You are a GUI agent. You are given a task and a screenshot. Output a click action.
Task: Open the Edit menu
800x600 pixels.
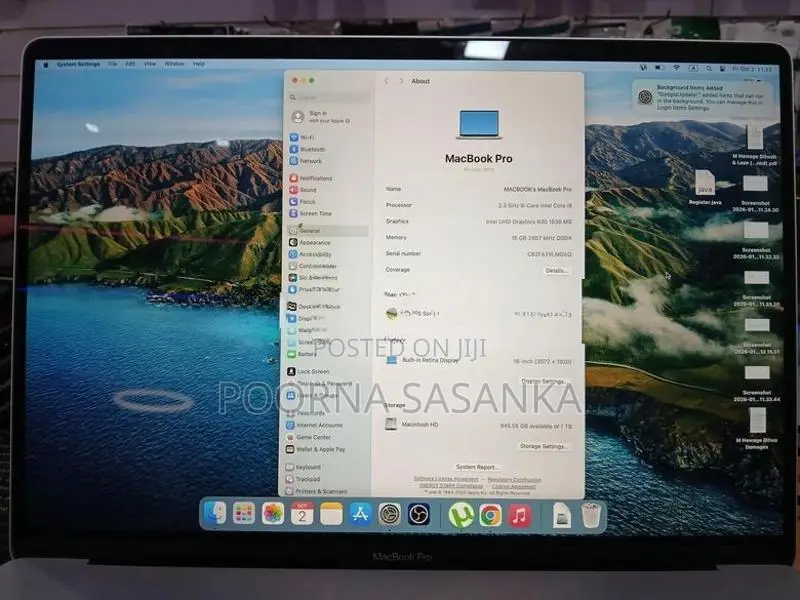[130, 64]
